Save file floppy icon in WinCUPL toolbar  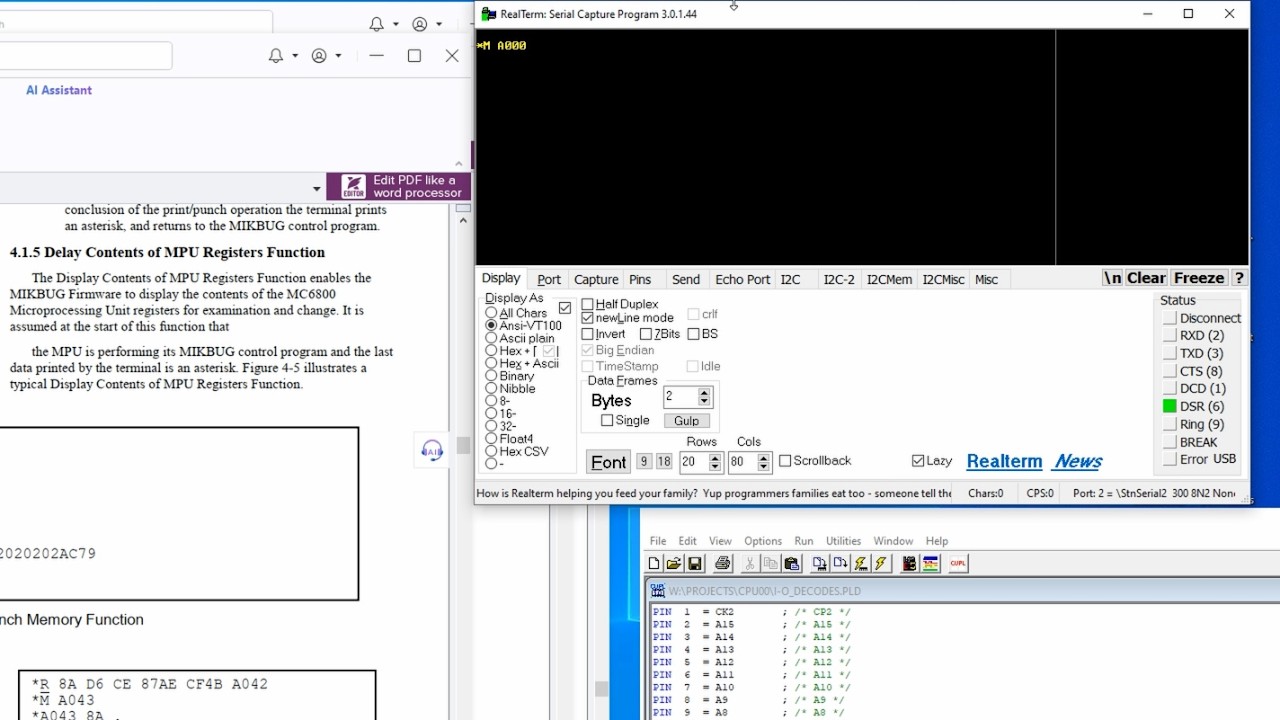(x=695, y=564)
